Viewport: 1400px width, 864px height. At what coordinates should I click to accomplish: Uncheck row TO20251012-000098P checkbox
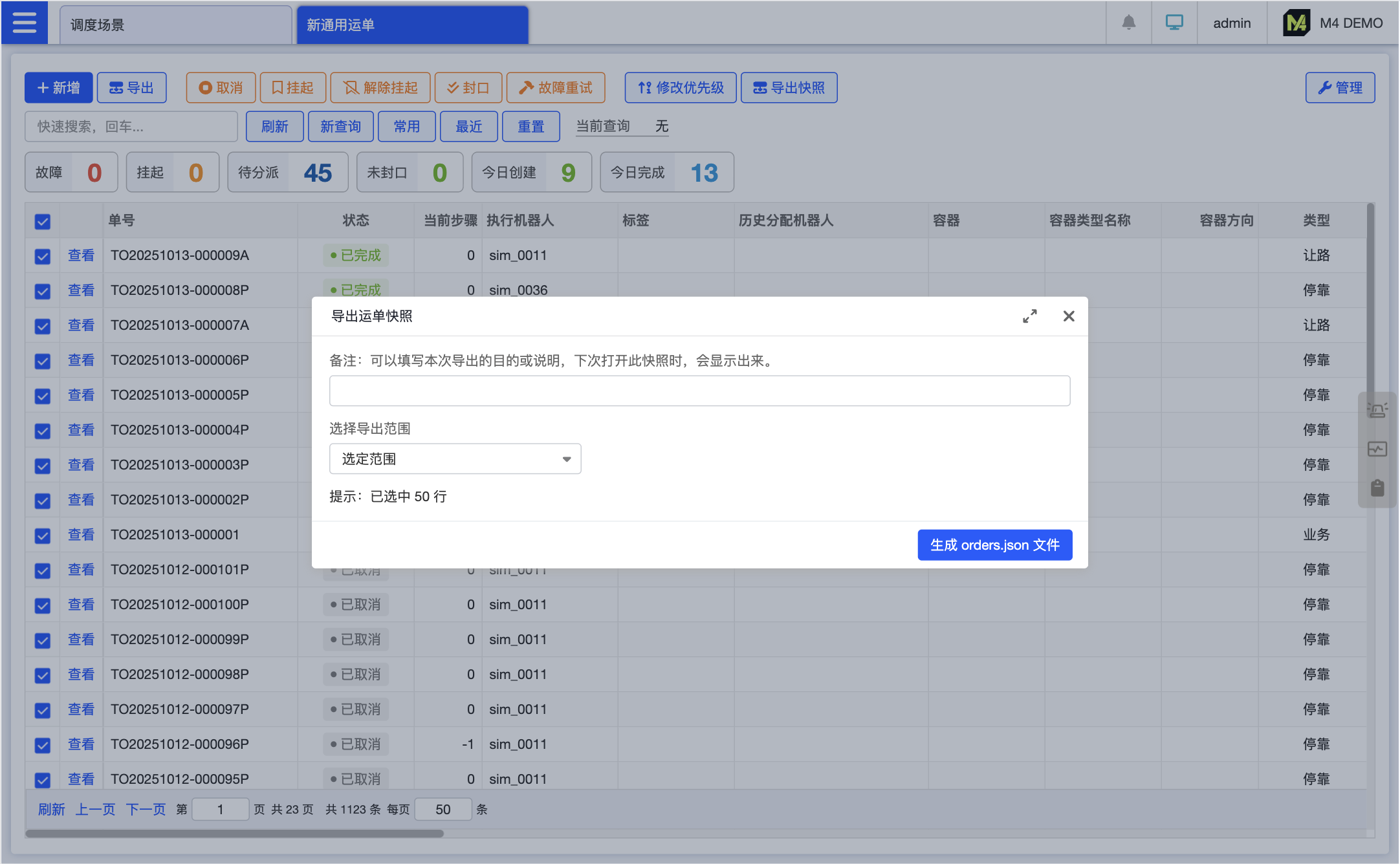[x=43, y=675]
